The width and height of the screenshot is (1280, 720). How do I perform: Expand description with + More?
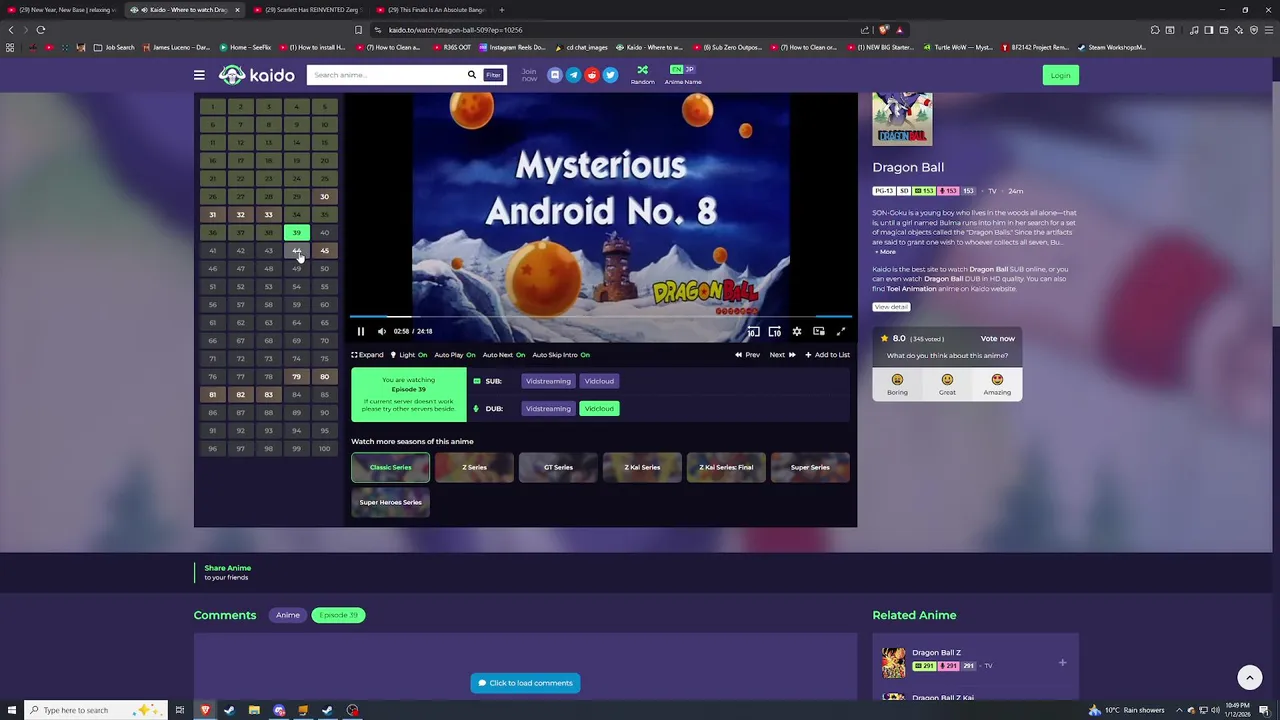(x=885, y=252)
